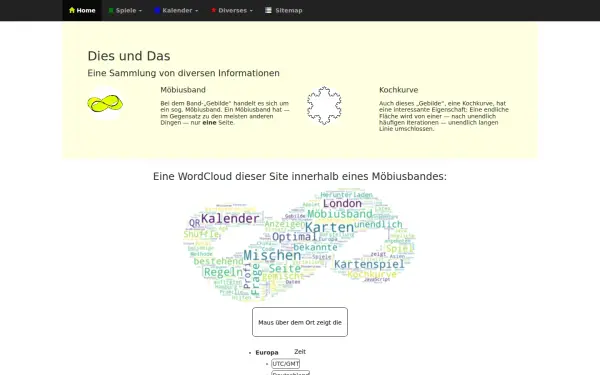Click the yellow Möbiusband thumbnail image

pyautogui.click(x=105, y=103)
